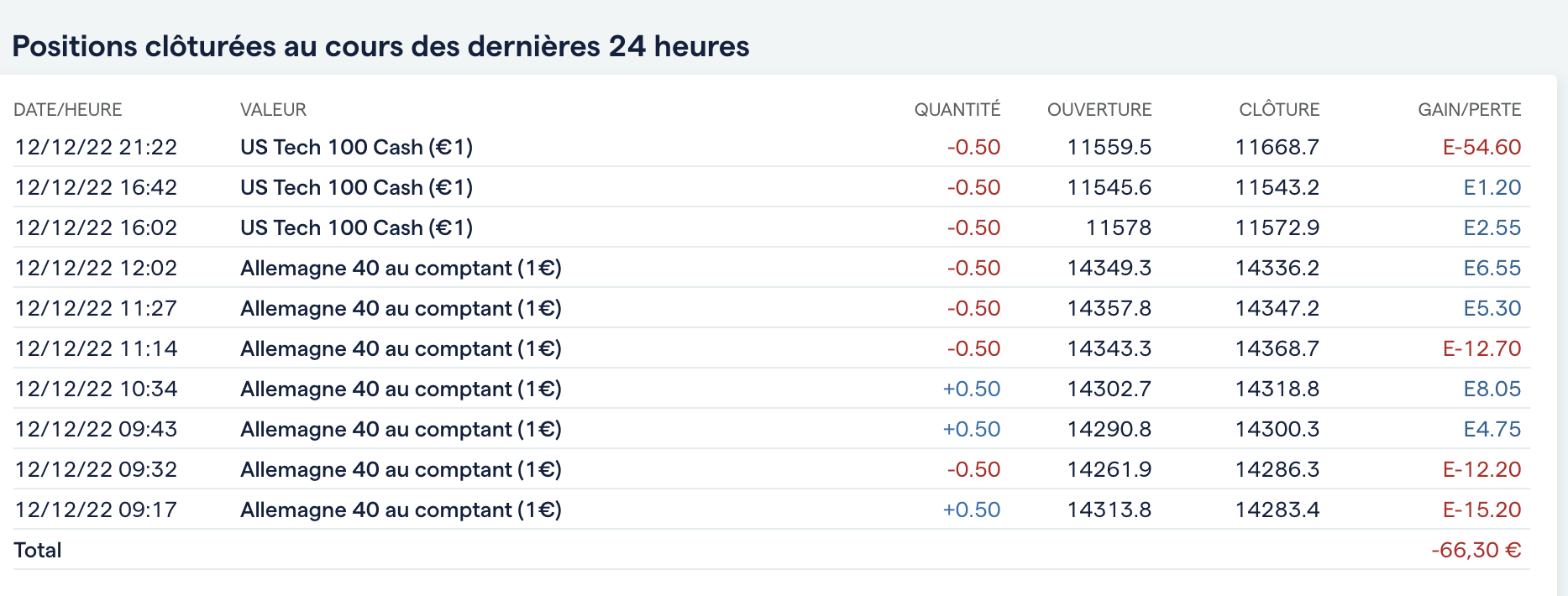Click the -66,30 € total amount
Screen dimensions: 1568x596
click(1476, 551)
